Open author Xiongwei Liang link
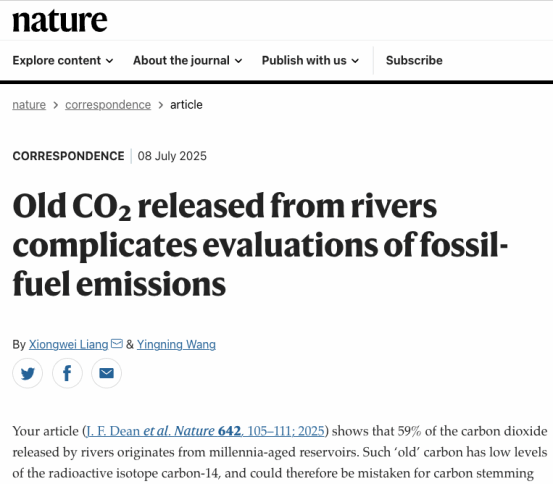 click(x=69, y=344)
